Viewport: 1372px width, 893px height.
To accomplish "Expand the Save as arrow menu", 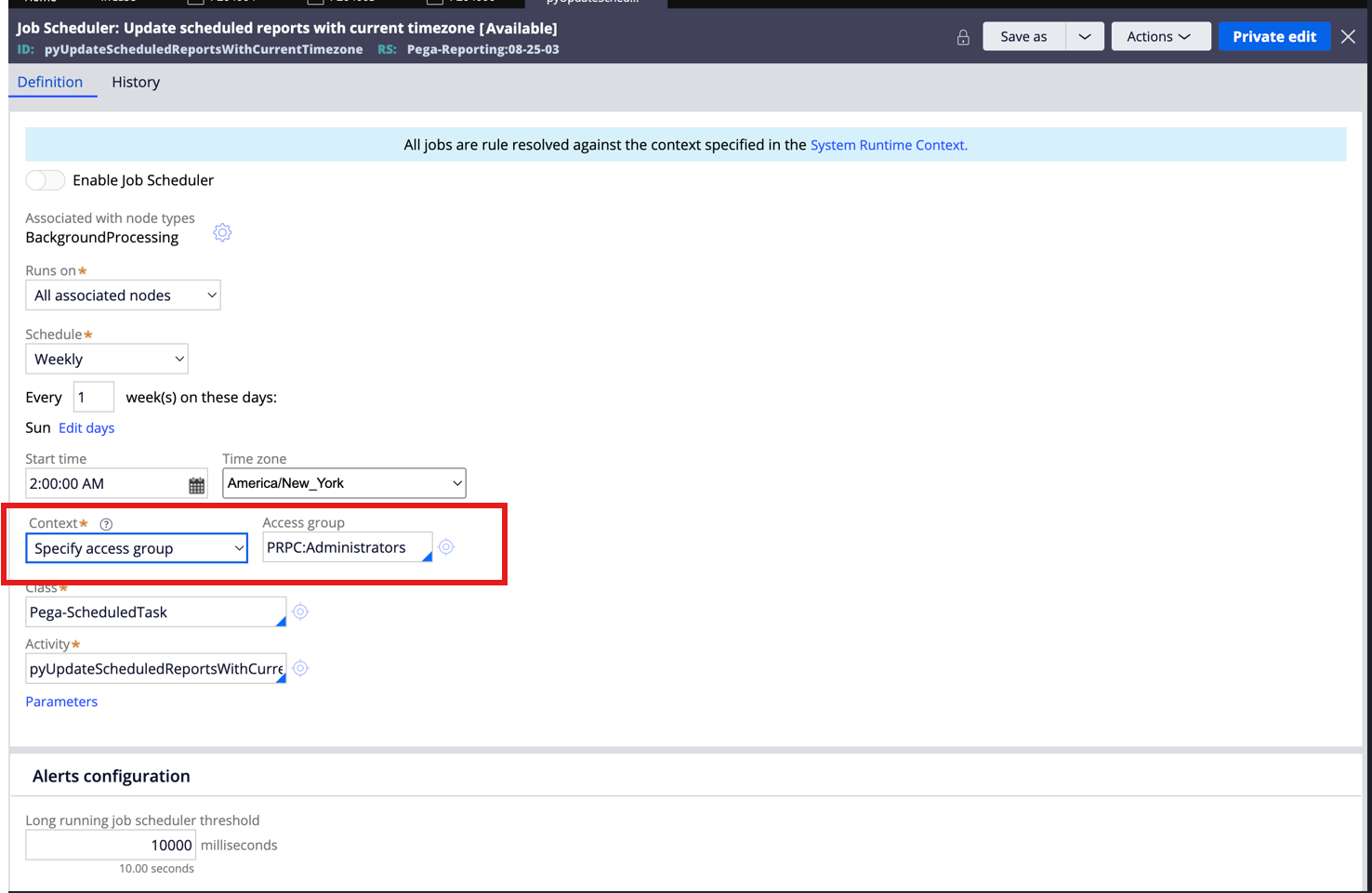I will click(x=1085, y=36).
